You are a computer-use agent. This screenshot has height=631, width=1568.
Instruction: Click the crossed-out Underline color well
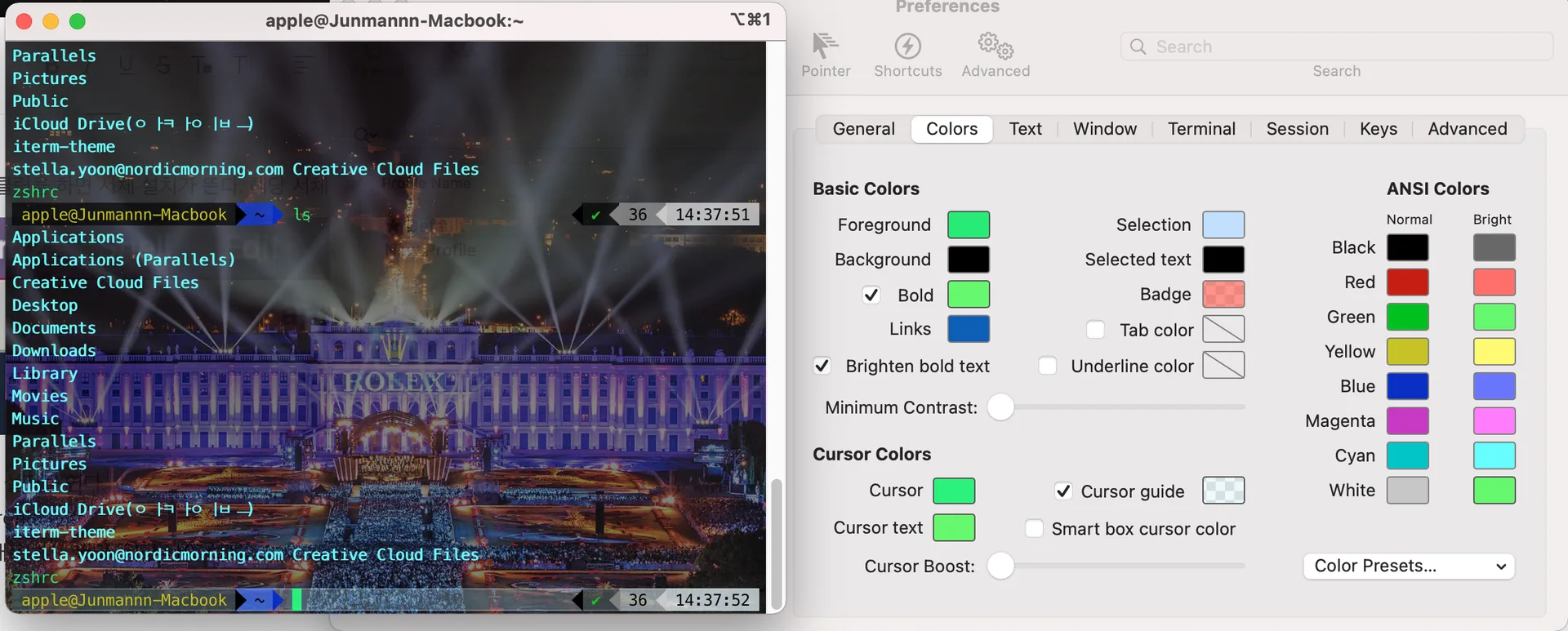1223,365
